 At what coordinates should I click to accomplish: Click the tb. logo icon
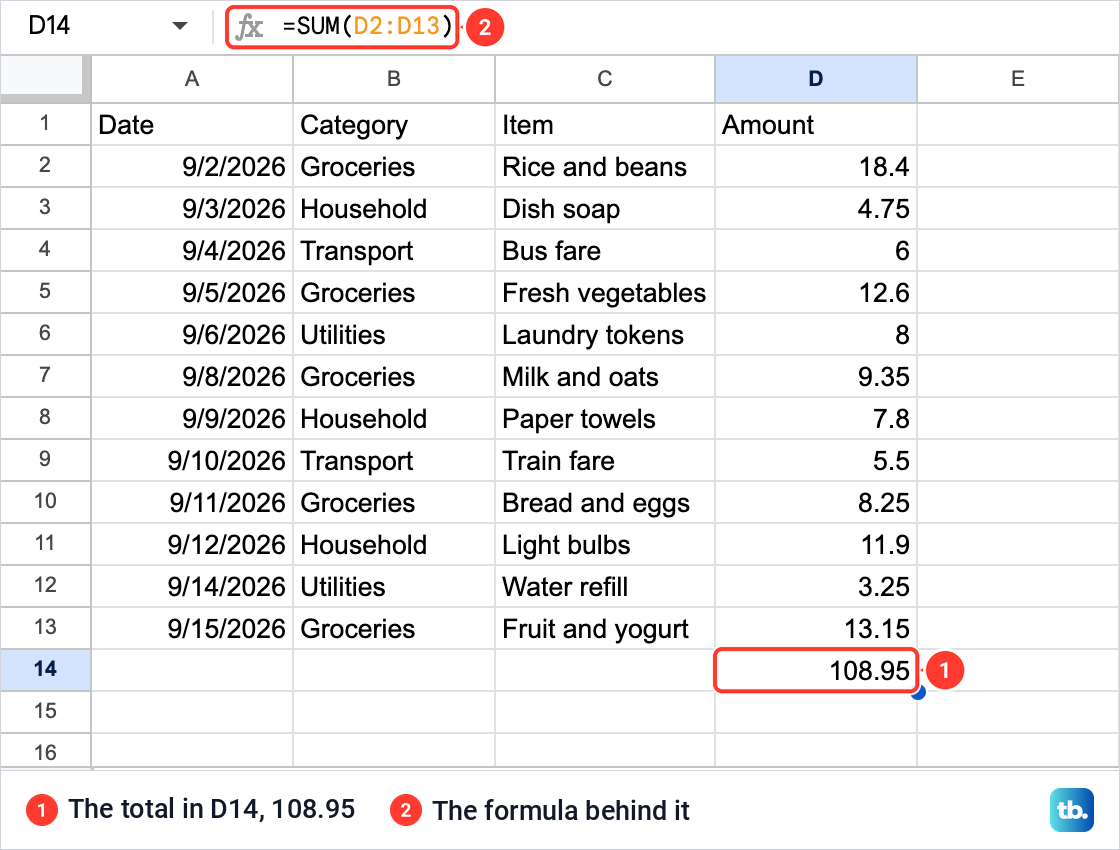(x=1071, y=810)
